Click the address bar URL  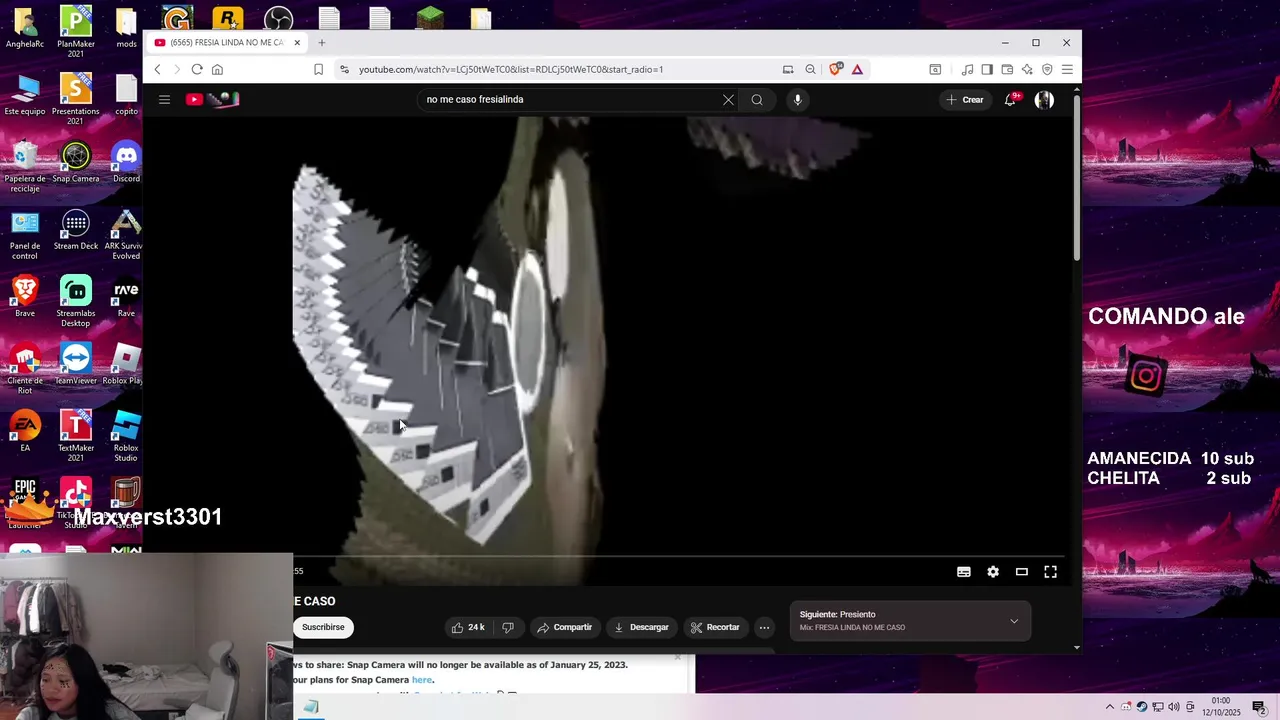pyautogui.click(x=511, y=69)
